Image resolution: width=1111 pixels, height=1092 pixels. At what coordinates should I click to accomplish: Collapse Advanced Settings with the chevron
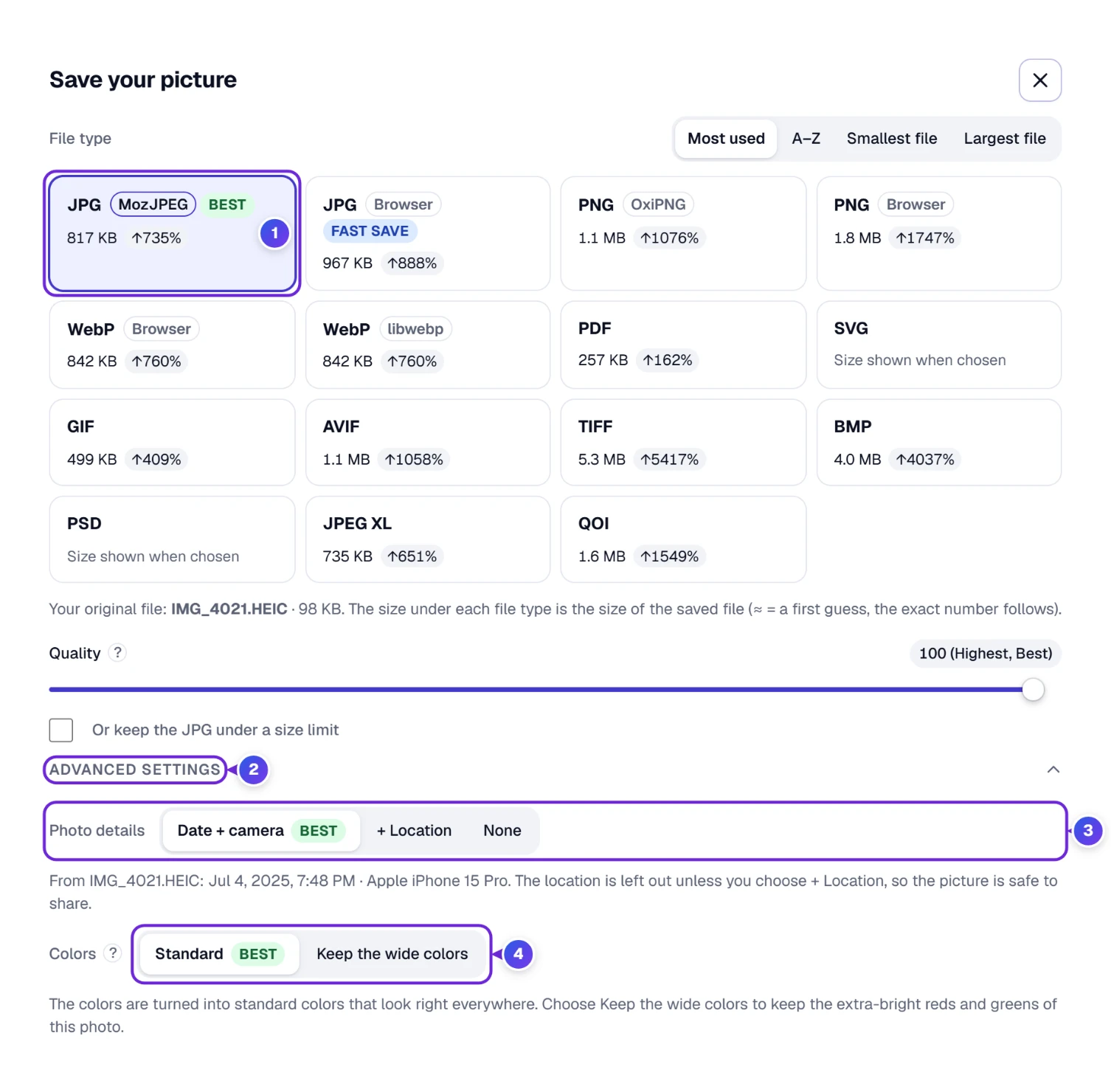[x=1053, y=770]
